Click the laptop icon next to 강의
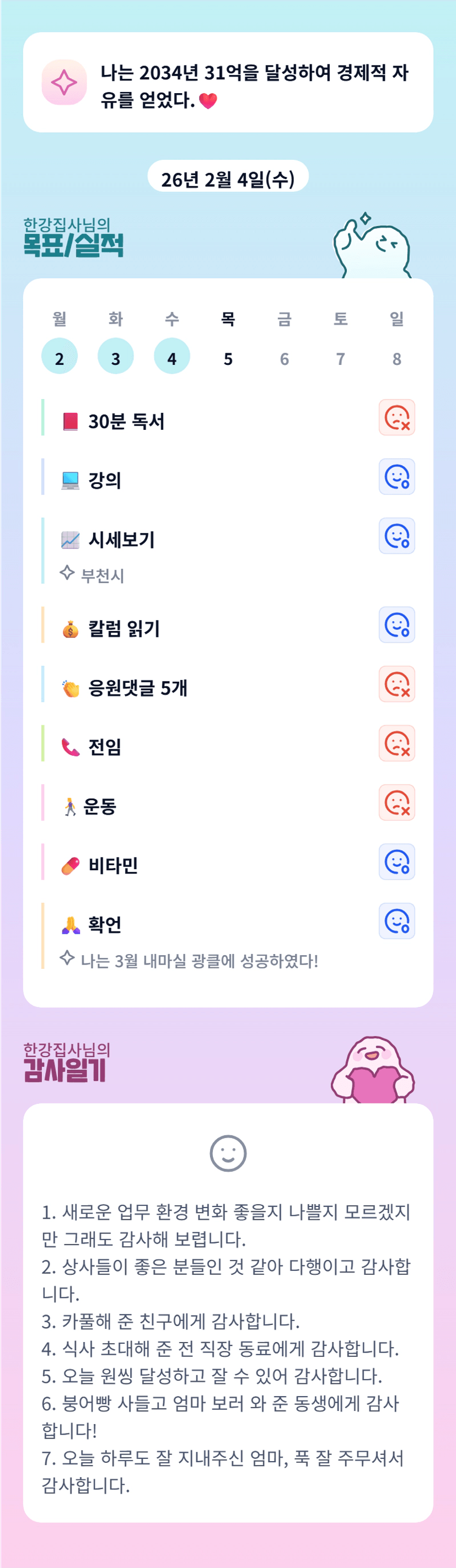The image size is (456, 1568). [x=71, y=480]
